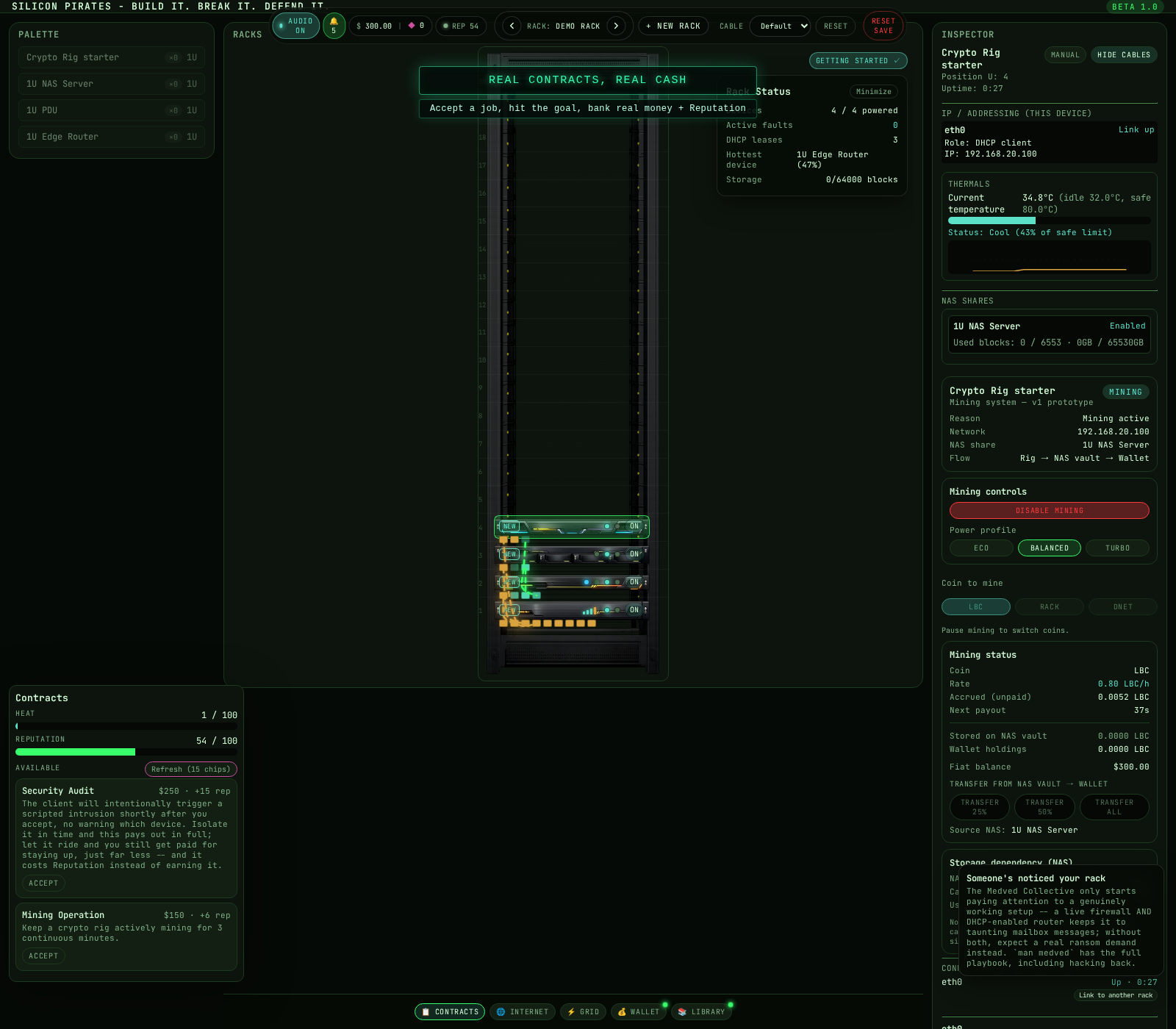The height and width of the screenshot is (1029, 1176).
Task: Click the NEW badge on rack unit 1
Action: click(x=509, y=610)
